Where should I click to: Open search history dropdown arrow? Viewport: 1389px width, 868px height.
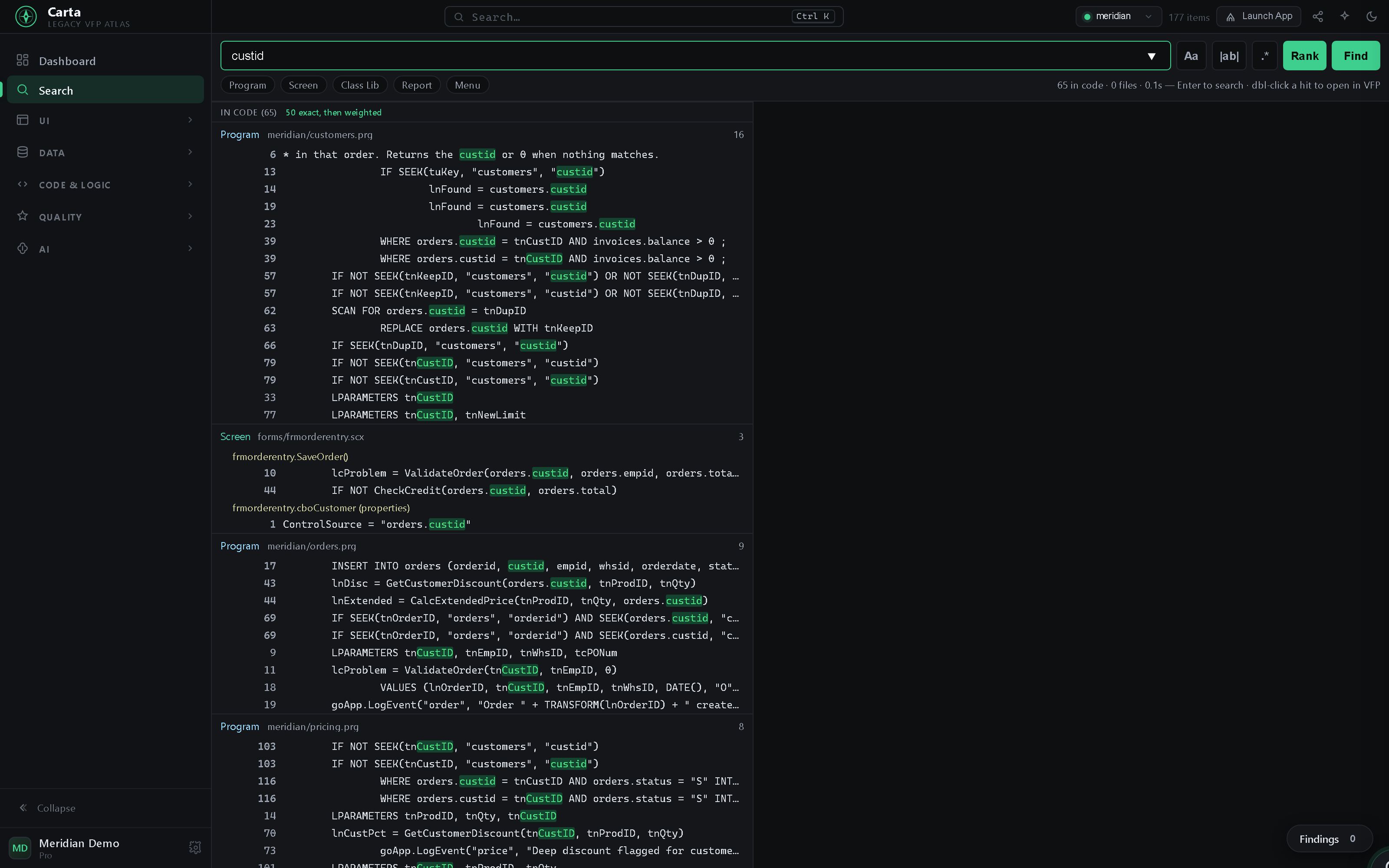[x=1152, y=56]
